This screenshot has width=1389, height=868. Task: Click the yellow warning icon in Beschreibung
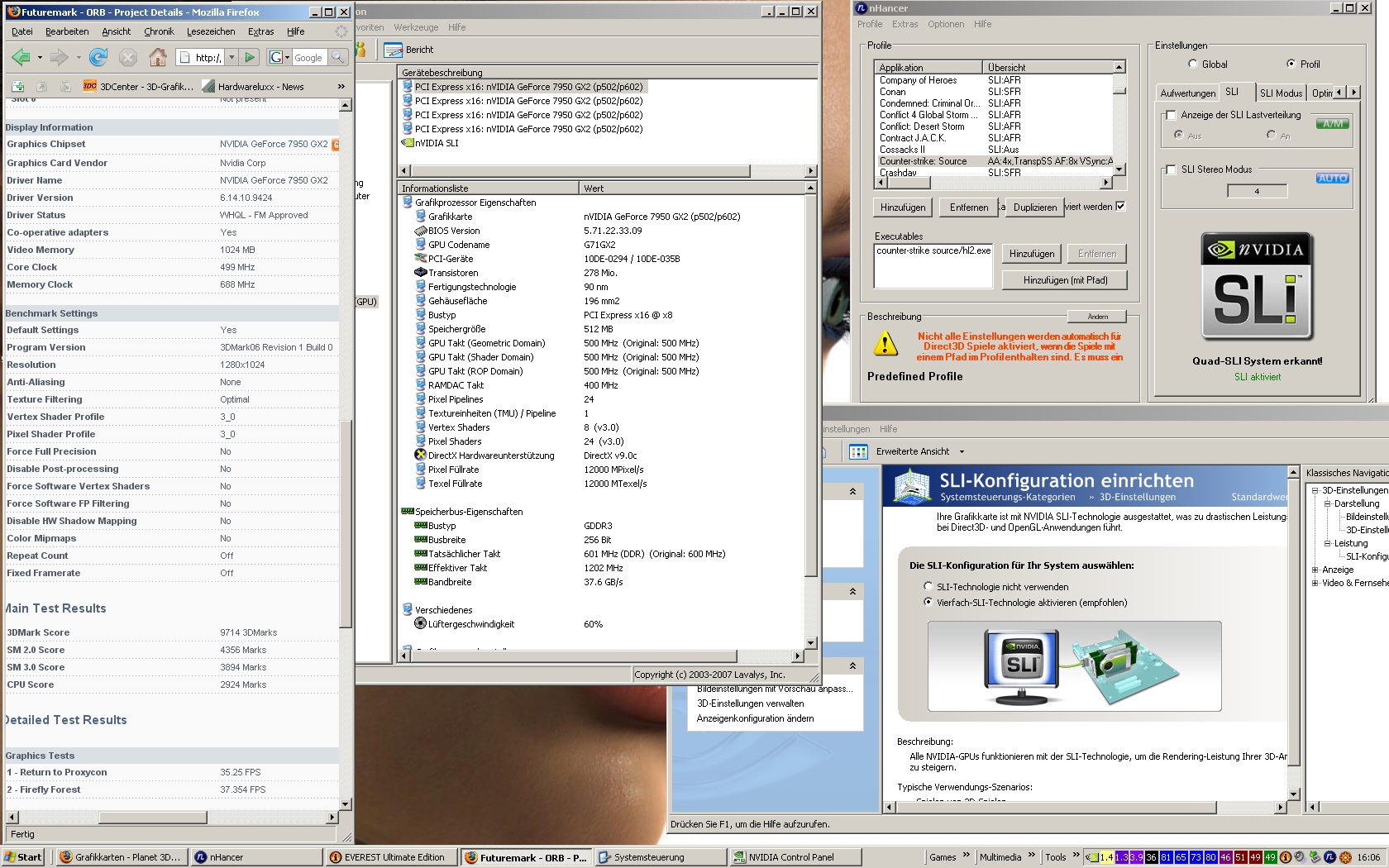[x=885, y=343]
